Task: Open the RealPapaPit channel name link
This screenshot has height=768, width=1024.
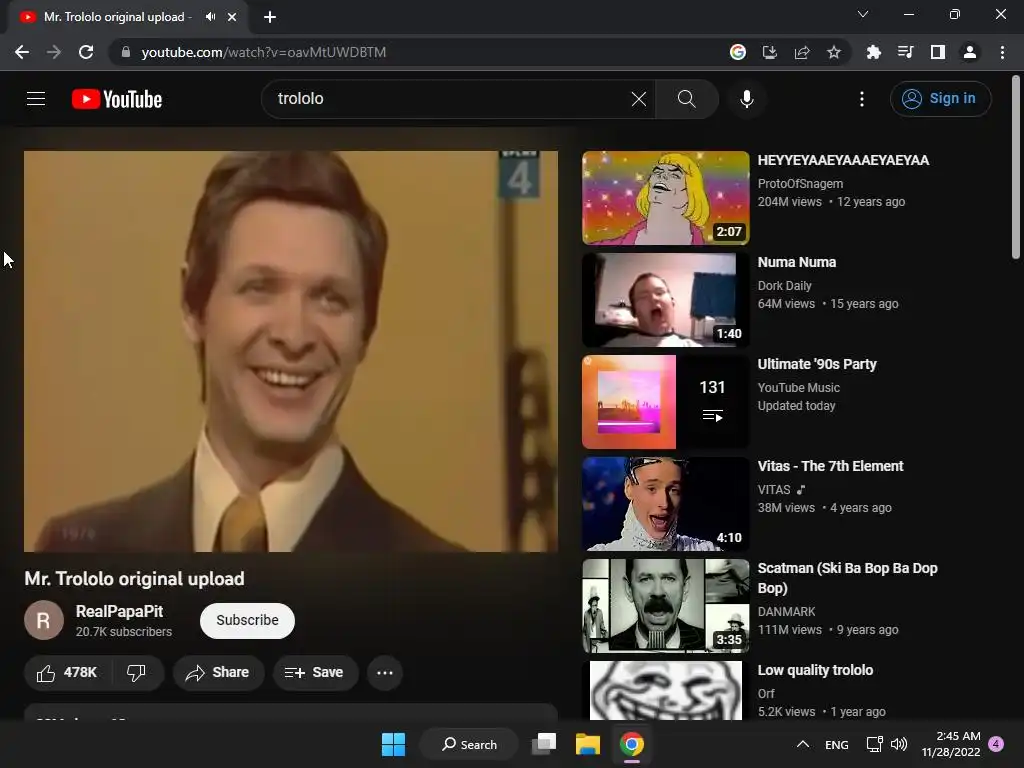Action: [x=120, y=611]
